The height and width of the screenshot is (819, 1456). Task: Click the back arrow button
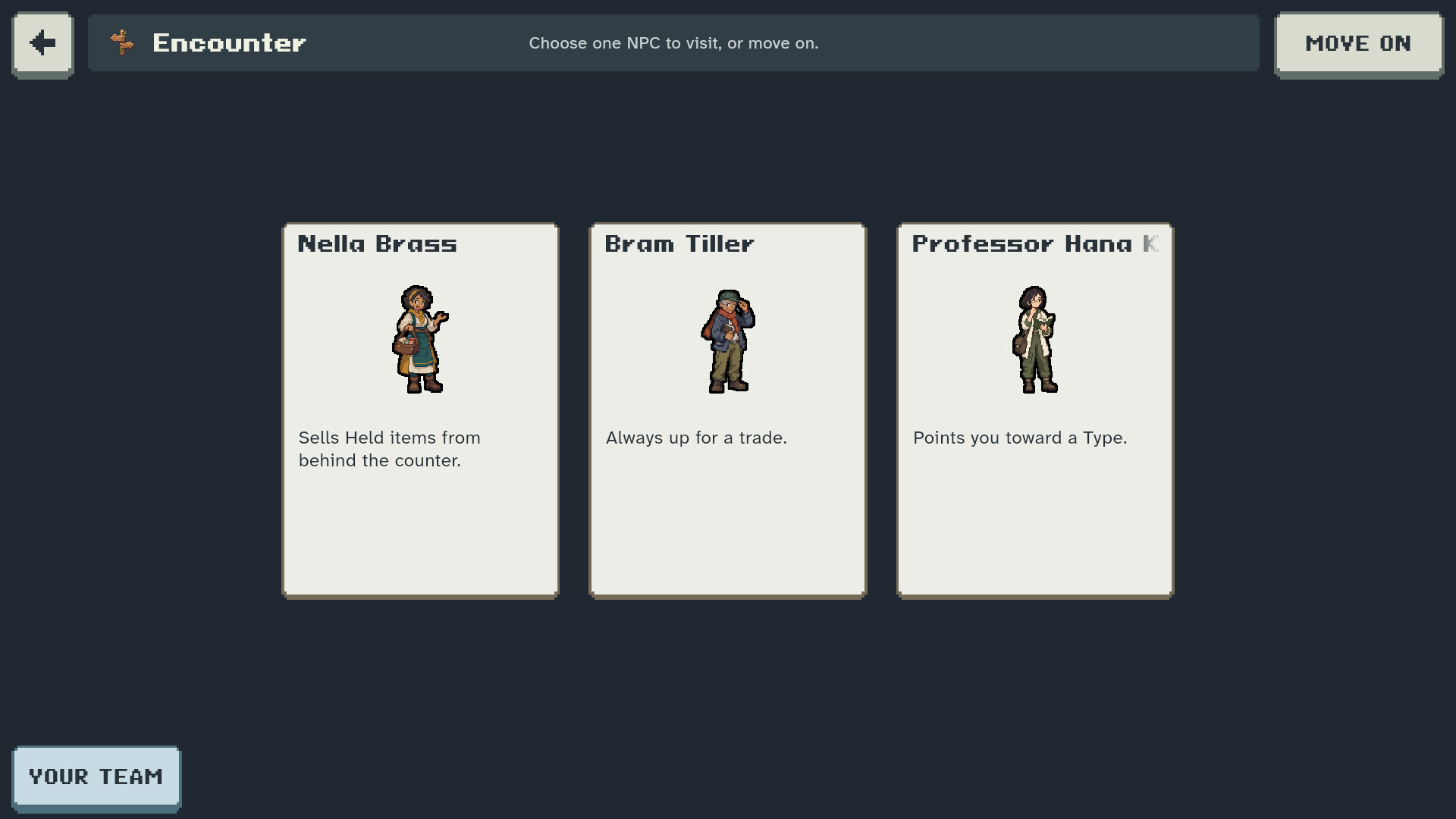tap(42, 44)
